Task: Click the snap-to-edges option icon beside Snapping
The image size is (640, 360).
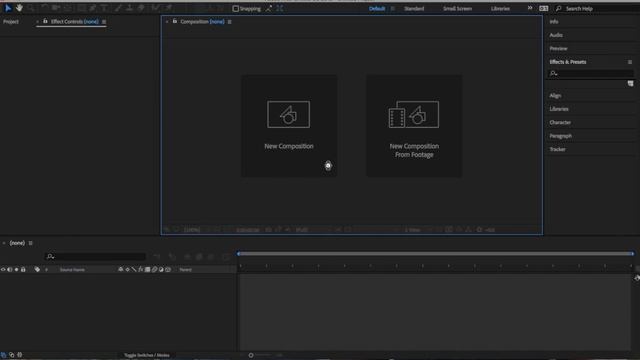Action: [269, 9]
